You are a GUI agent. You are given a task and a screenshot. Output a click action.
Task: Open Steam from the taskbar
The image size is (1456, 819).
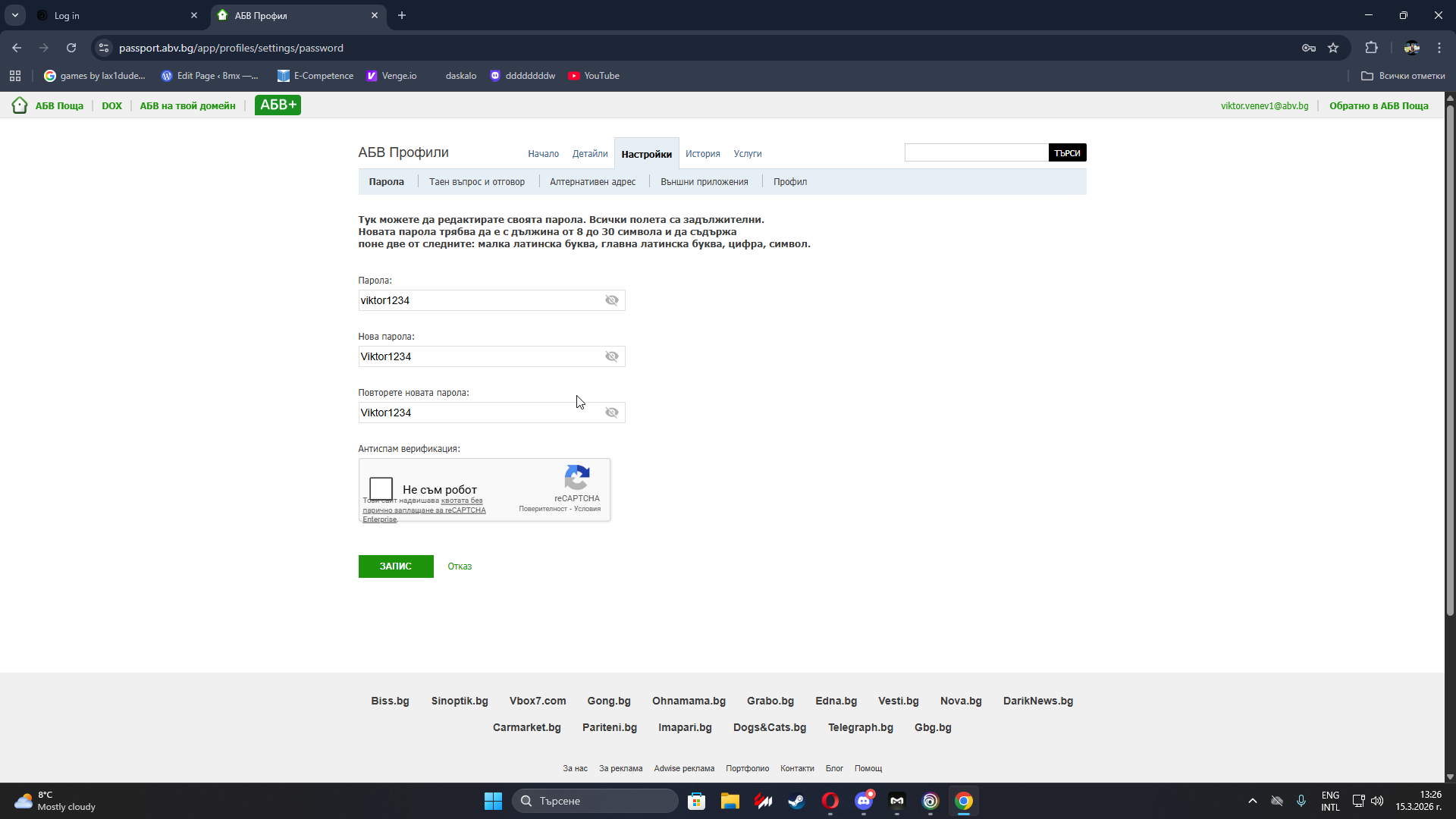[796, 801]
